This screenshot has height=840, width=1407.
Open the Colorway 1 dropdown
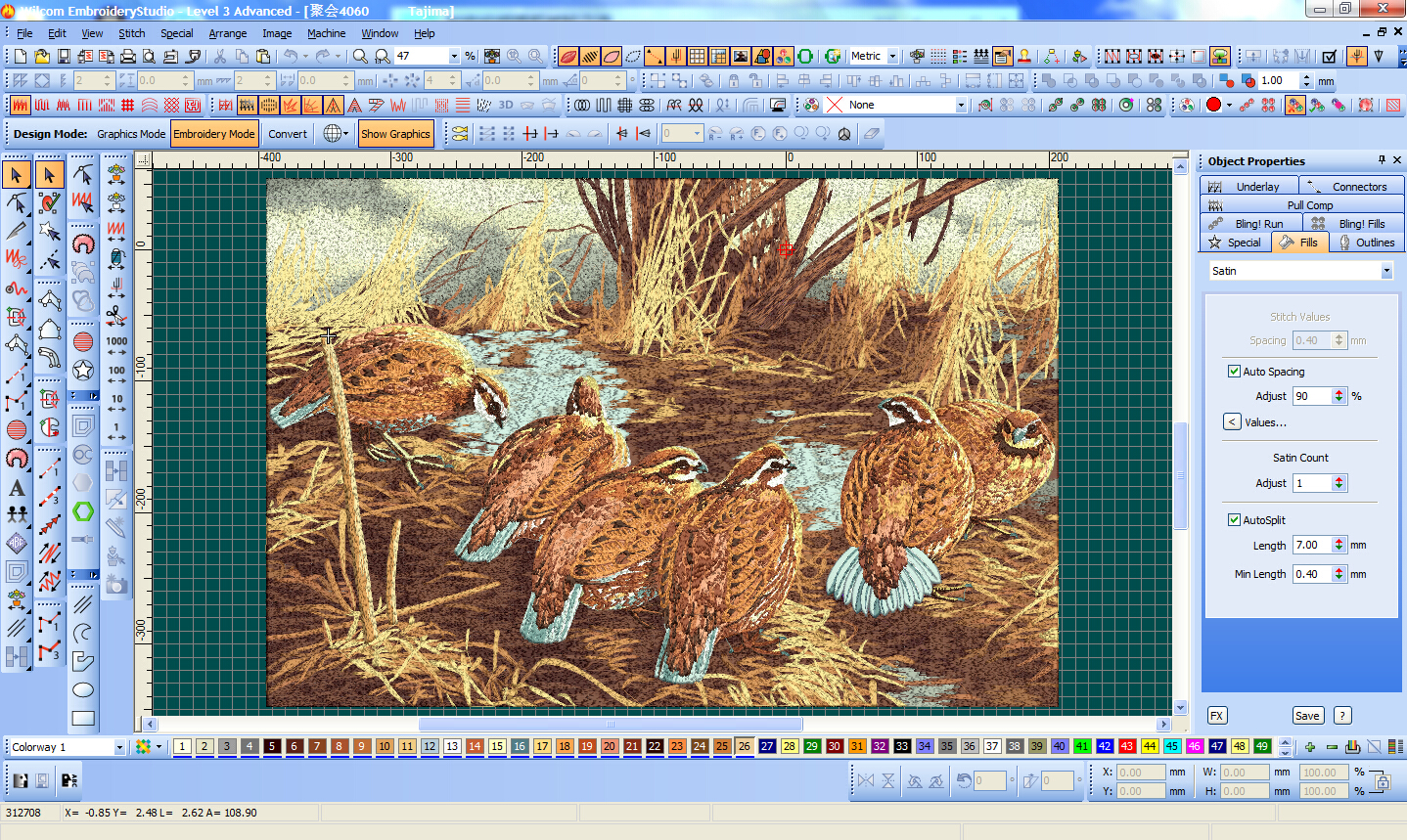click(119, 747)
